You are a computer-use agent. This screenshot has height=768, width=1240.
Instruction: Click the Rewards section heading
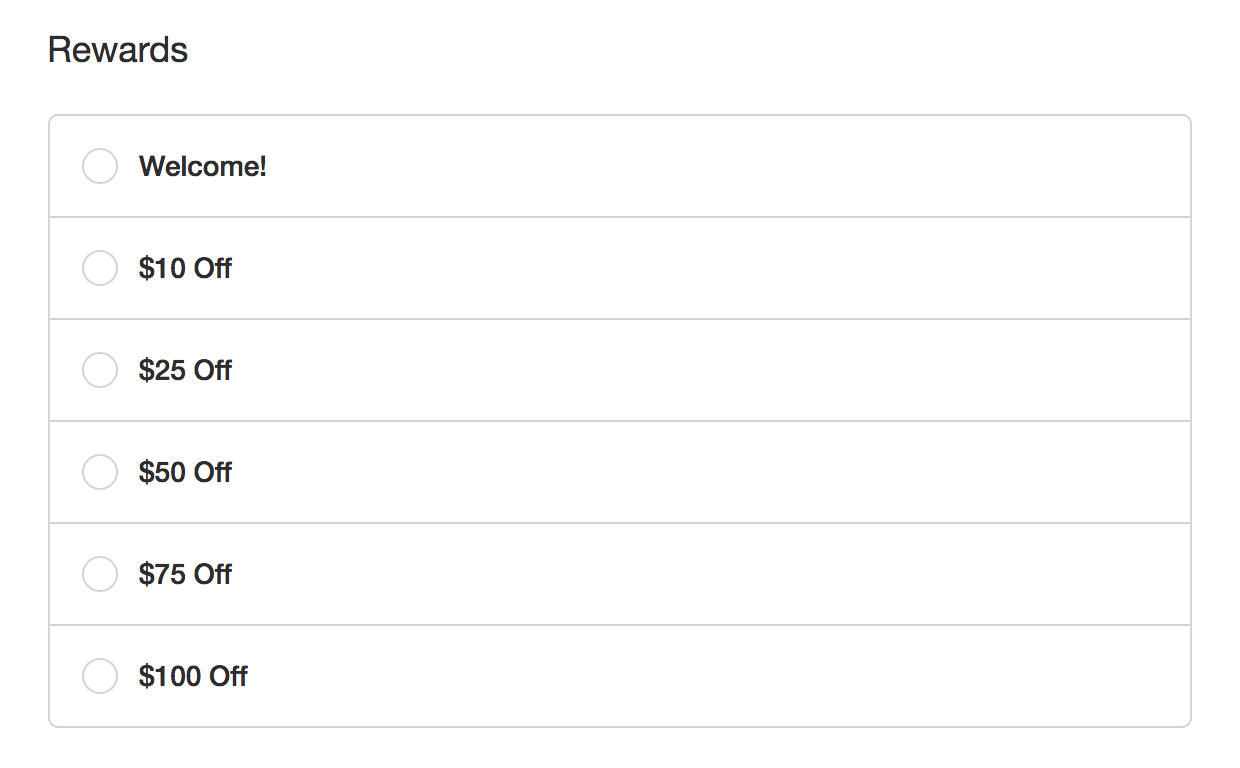pos(118,50)
